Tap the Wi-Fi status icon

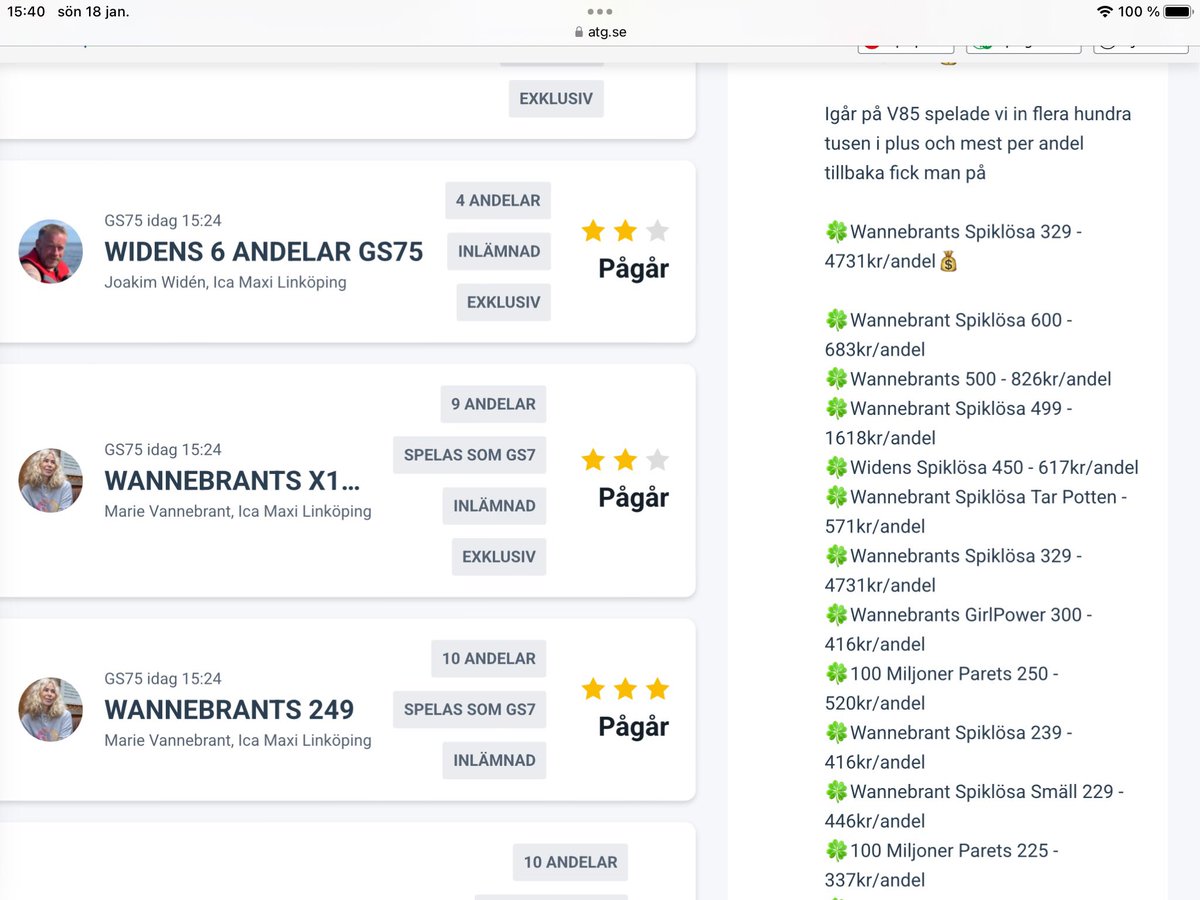1104,12
